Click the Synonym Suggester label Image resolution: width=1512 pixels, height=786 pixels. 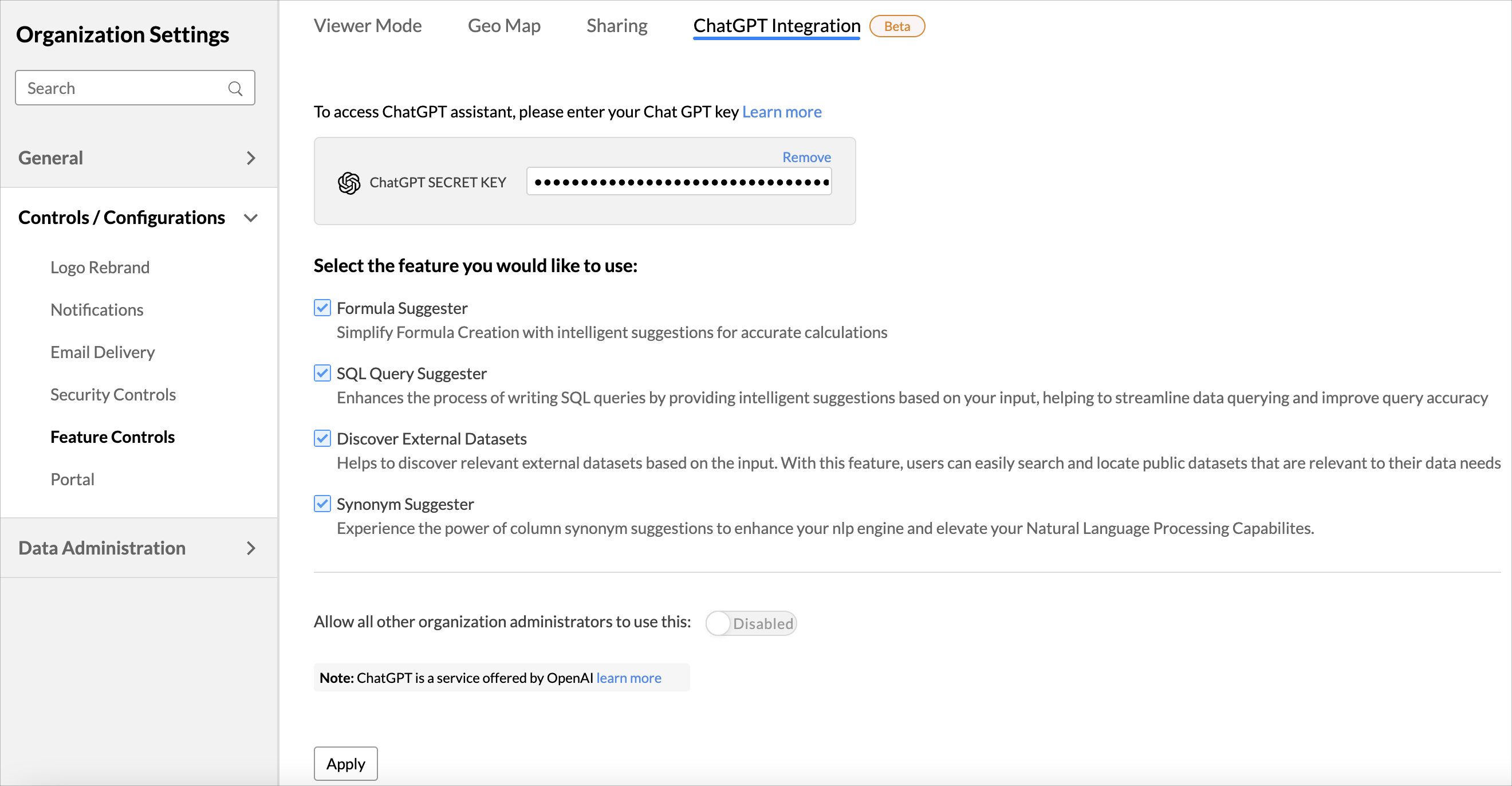[x=405, y=504]
